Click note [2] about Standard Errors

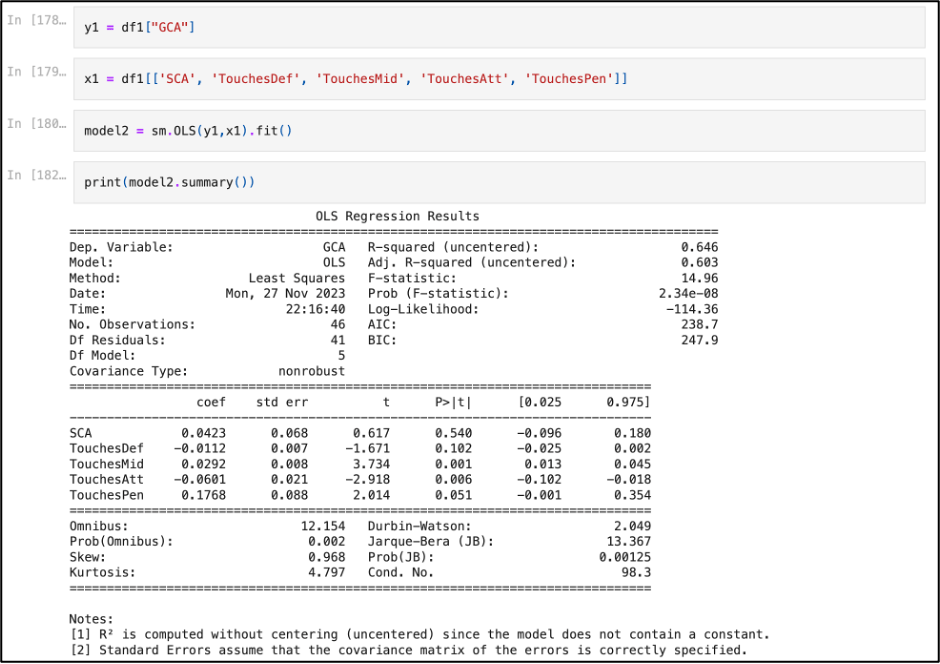(407, 651)
